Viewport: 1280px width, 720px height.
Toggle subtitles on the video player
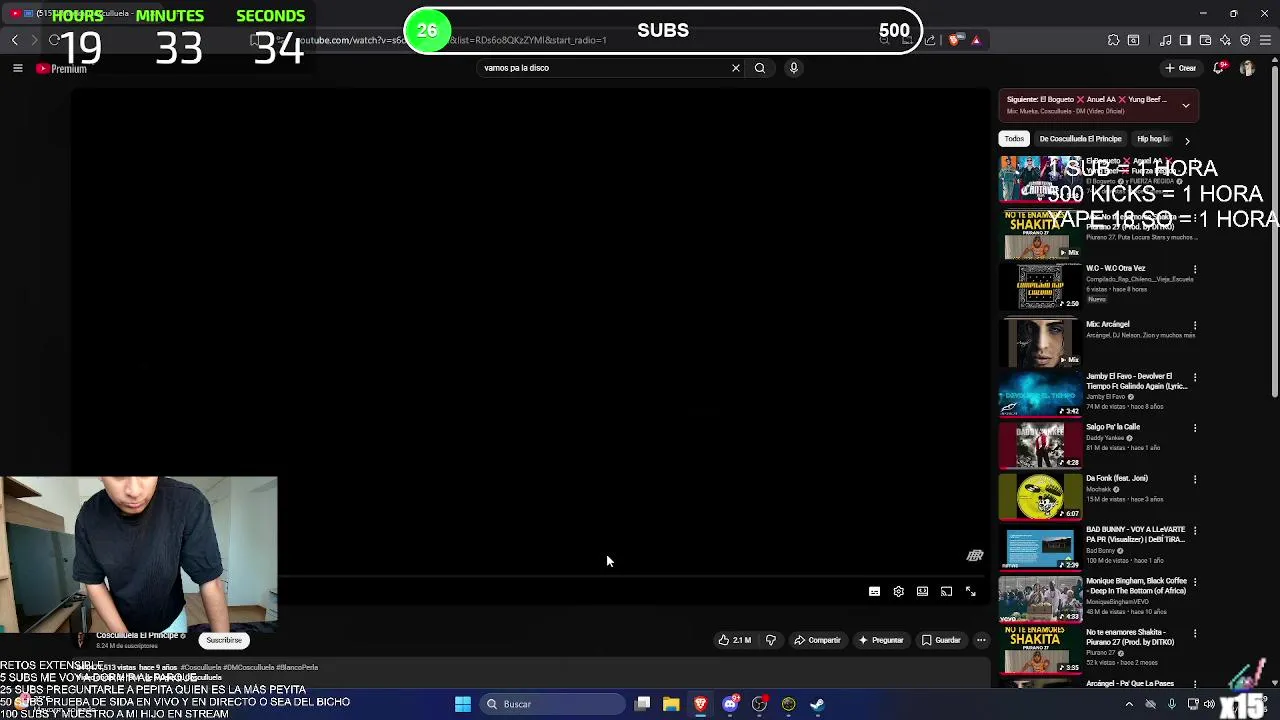[874, 592]
